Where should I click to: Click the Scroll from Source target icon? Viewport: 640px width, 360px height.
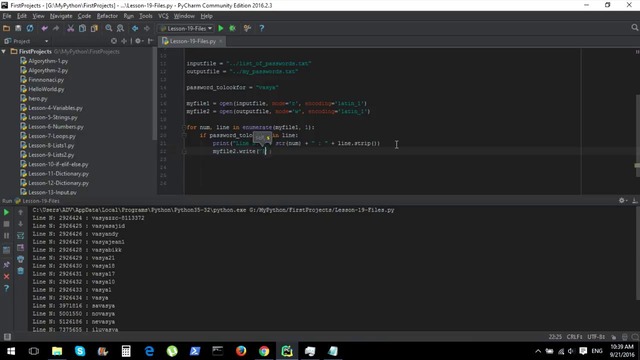[114, 41]
